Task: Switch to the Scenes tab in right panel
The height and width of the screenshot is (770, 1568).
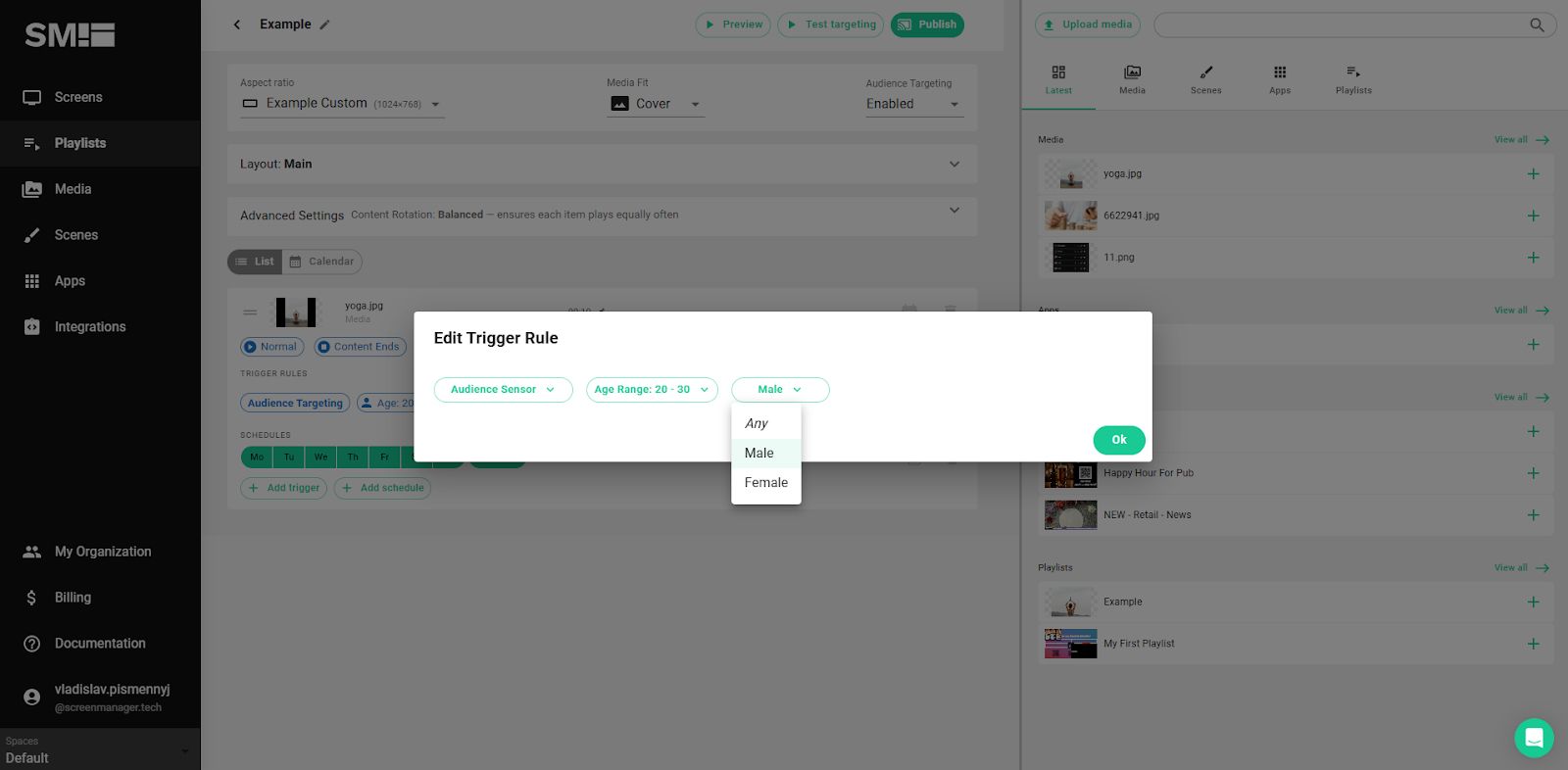Action: pos(1205,79)
